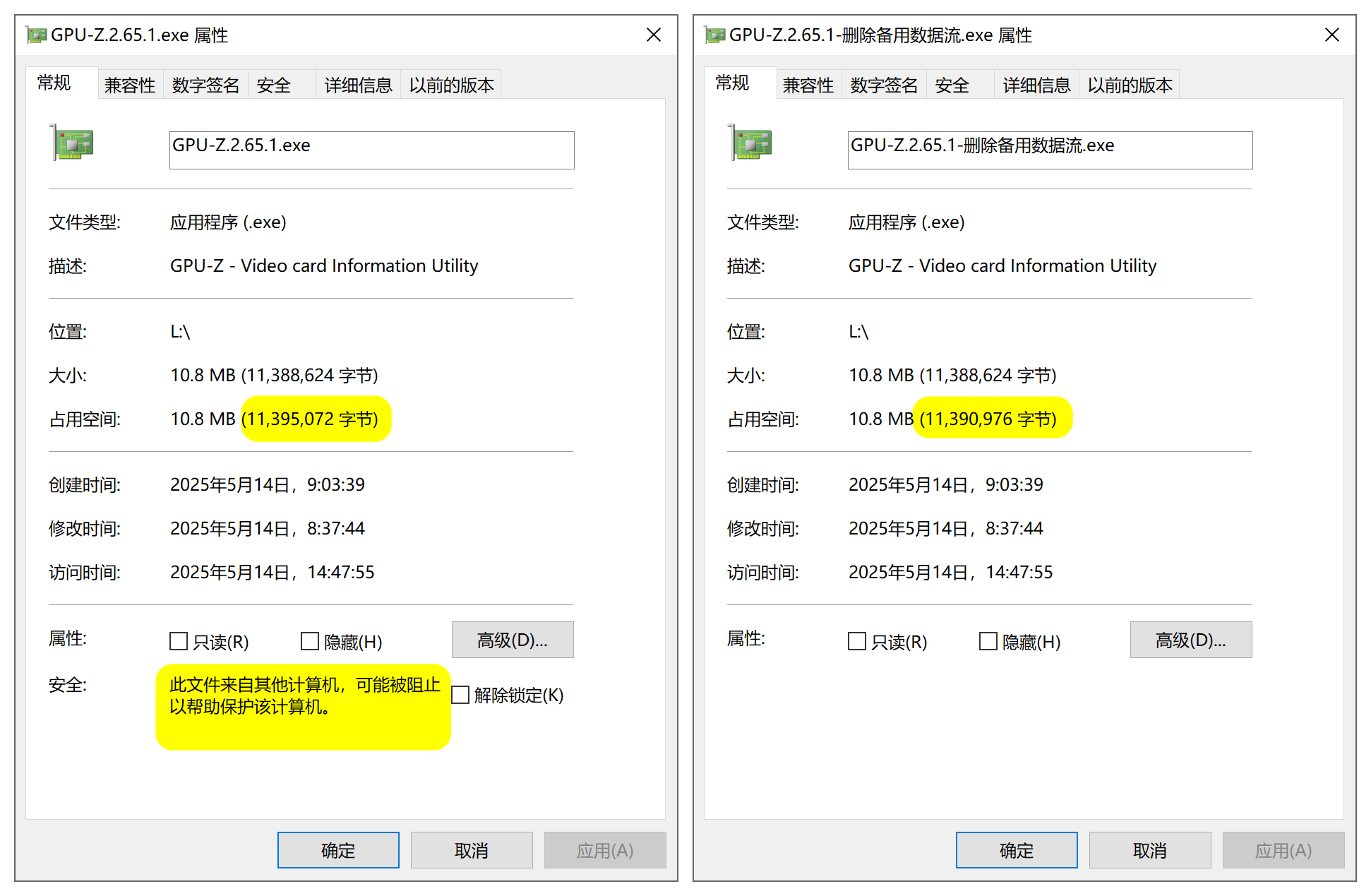Open 详细信息 tab in left dialog
The width and height of the screenshot is (1371, 896).
(x=358, y=85)
